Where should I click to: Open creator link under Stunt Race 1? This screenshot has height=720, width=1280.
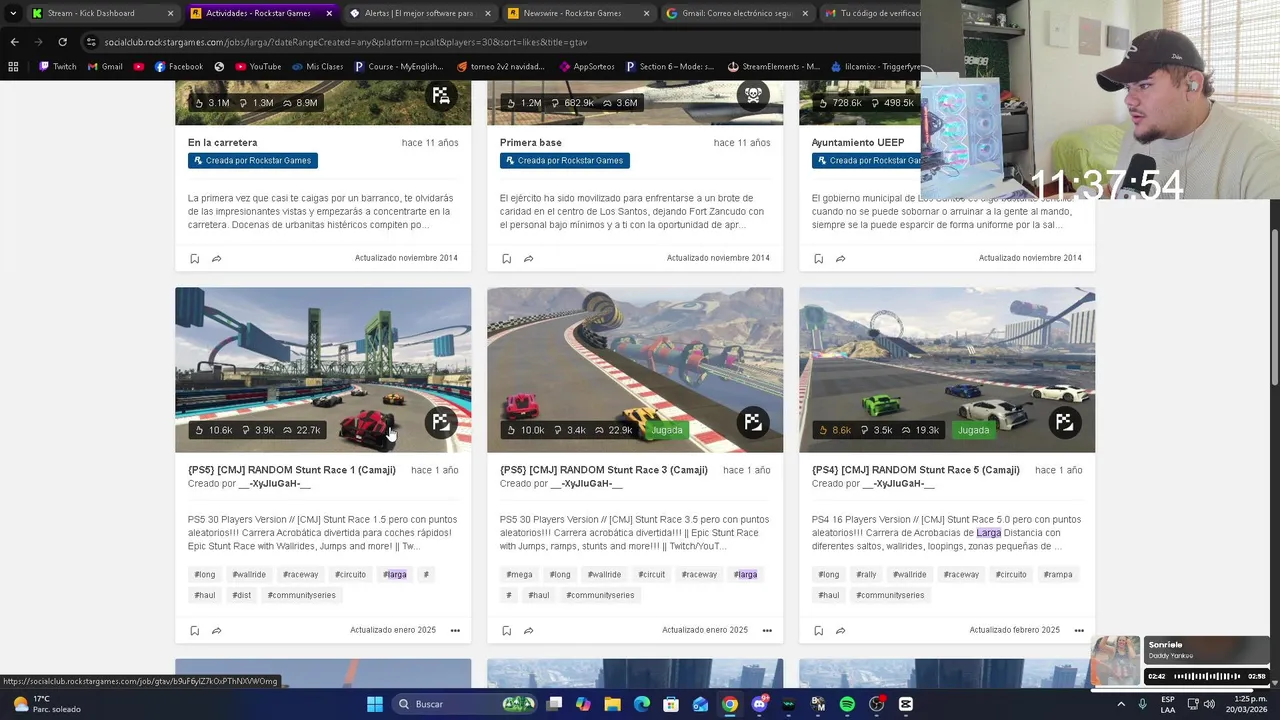[x=275, y=484]
